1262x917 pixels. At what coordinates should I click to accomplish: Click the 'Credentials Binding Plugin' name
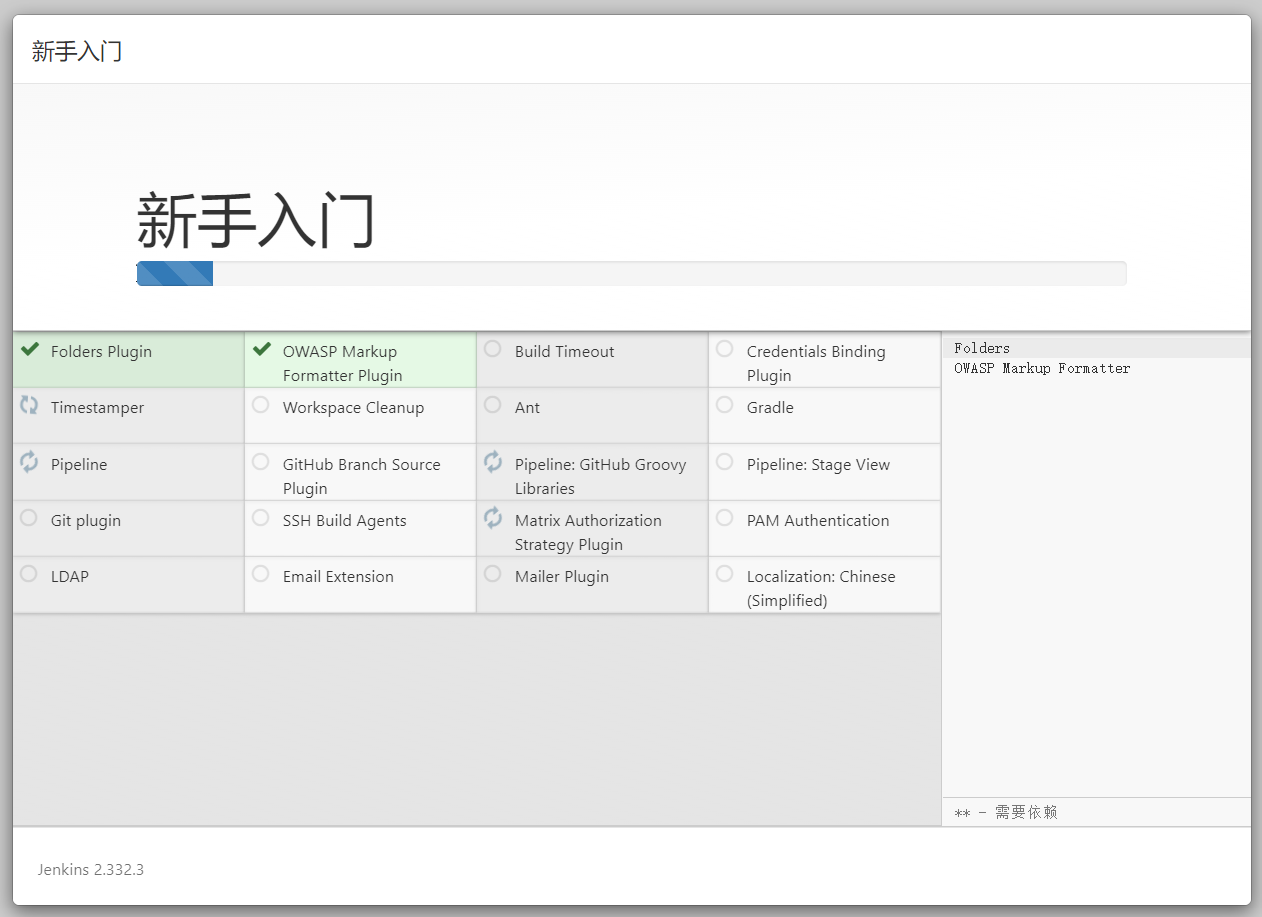(816, 364)
